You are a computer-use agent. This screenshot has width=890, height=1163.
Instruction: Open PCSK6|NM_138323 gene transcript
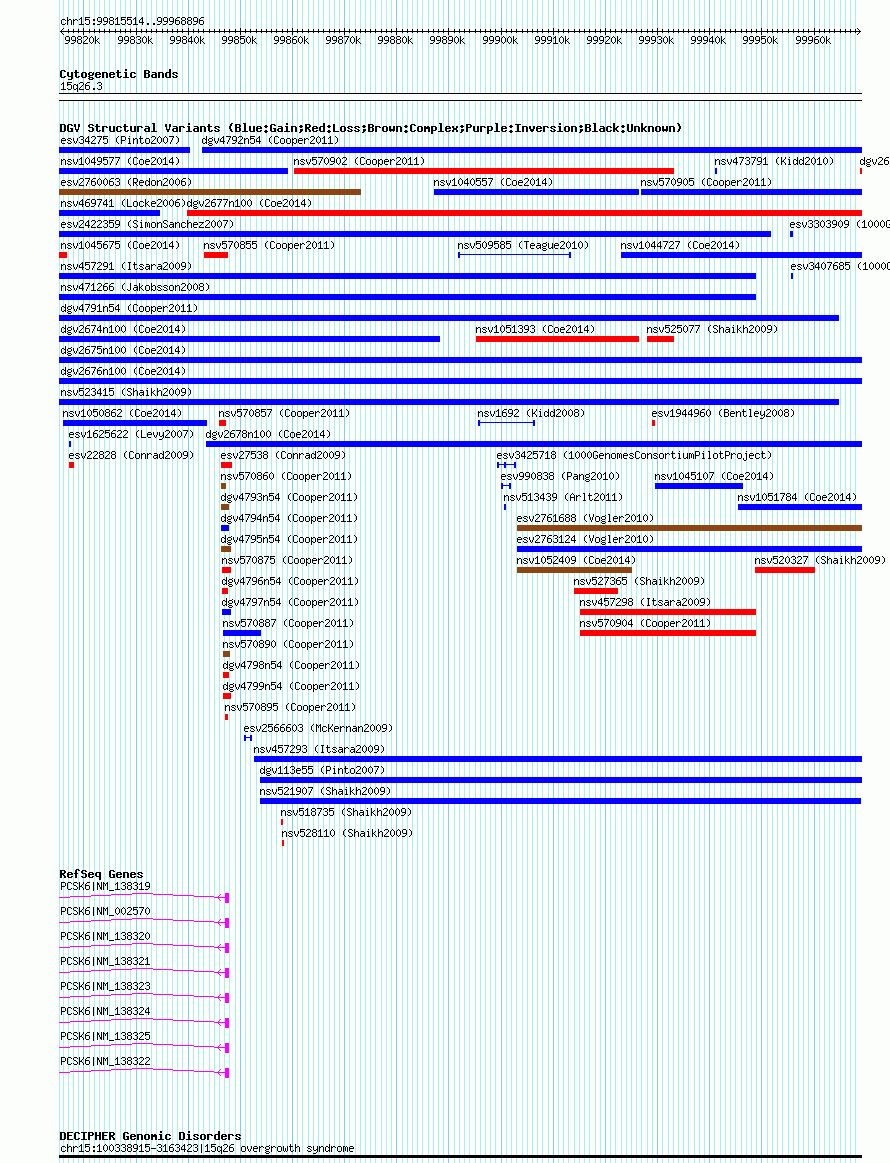pos(145,992)
